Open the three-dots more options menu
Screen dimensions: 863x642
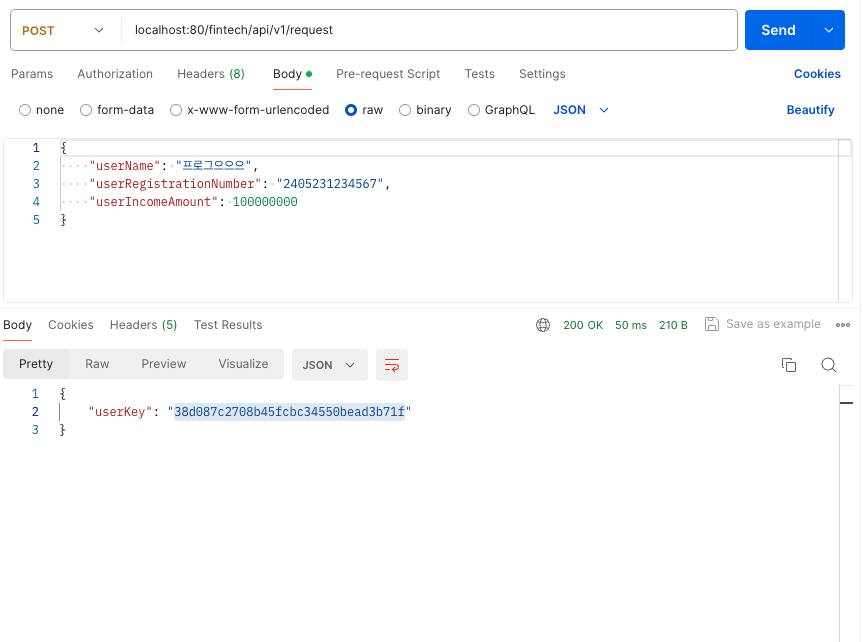click(843, 325)
